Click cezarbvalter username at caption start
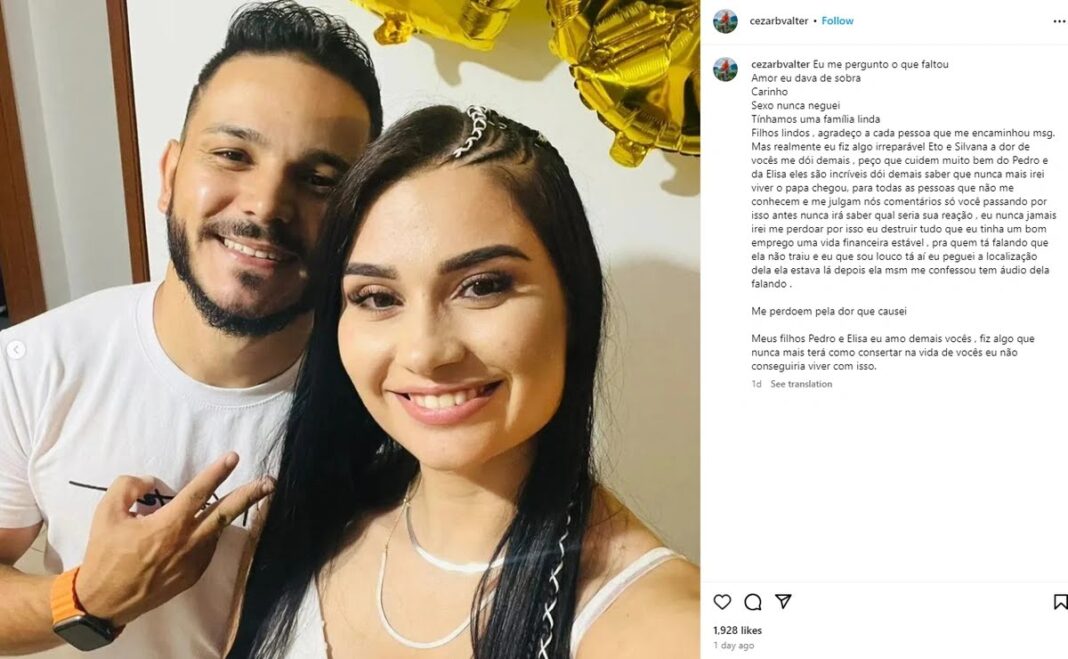Viewport: 1068px width, 659px height. click(781, 65)
